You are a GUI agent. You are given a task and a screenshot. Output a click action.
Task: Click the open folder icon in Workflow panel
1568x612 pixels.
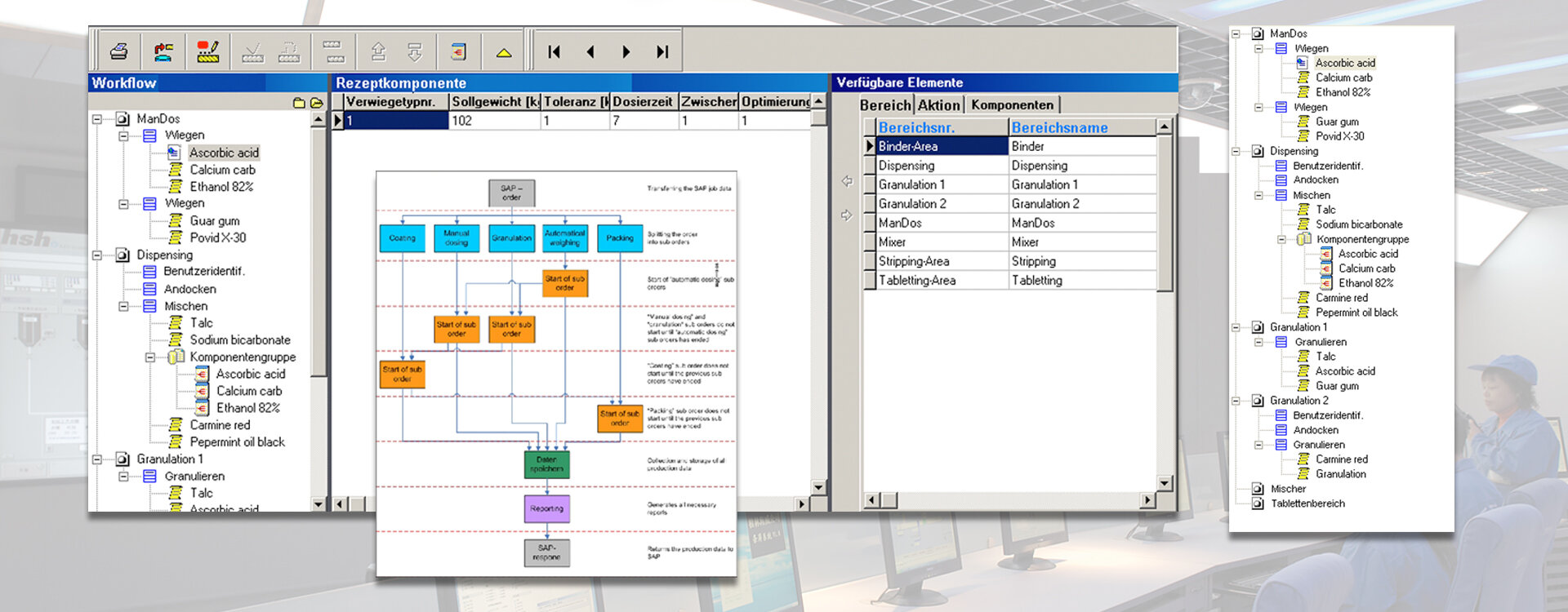coord(316,103)
